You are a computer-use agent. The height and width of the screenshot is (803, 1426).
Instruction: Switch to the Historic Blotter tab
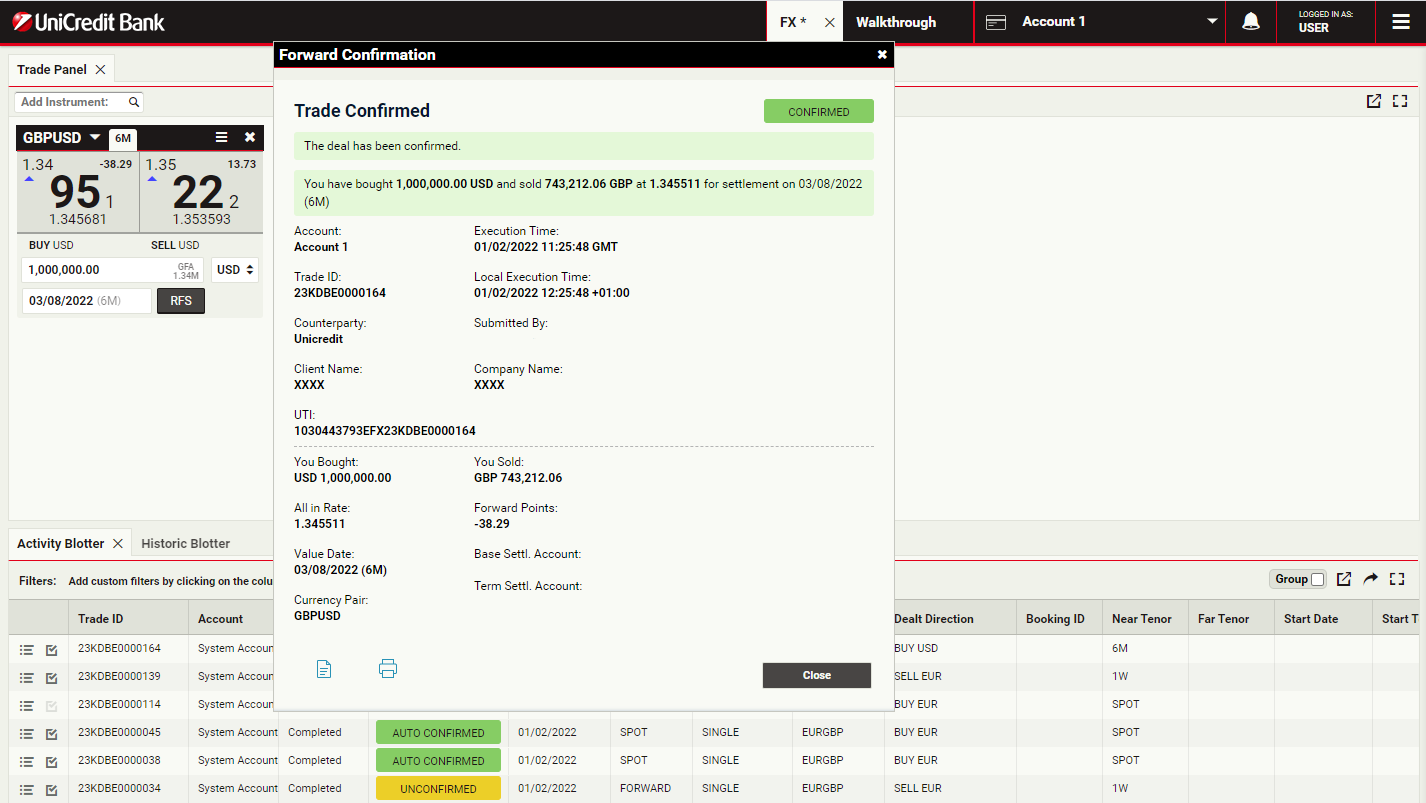pyautogui.click(x=185, y=543)
